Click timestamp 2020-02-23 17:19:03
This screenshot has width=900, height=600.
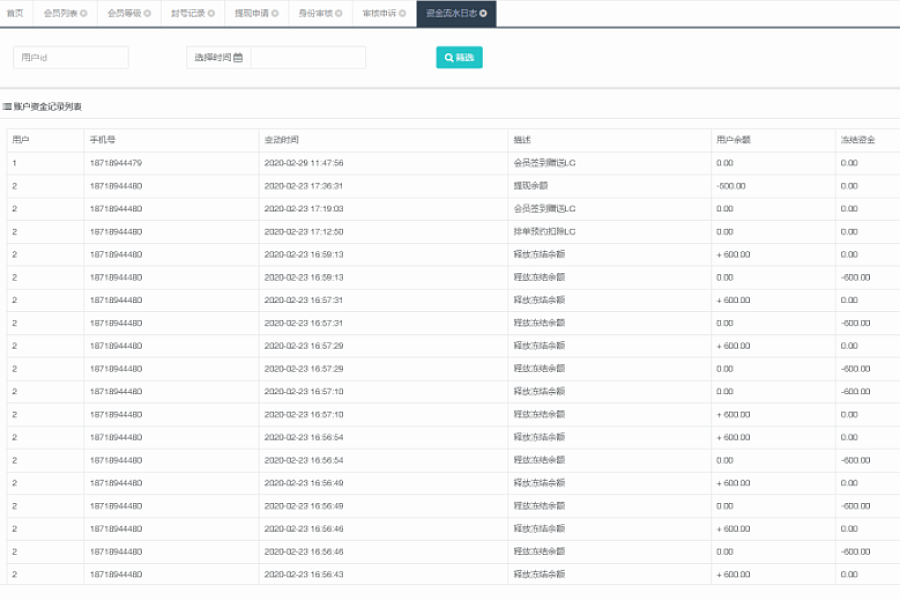click(304, 209)
